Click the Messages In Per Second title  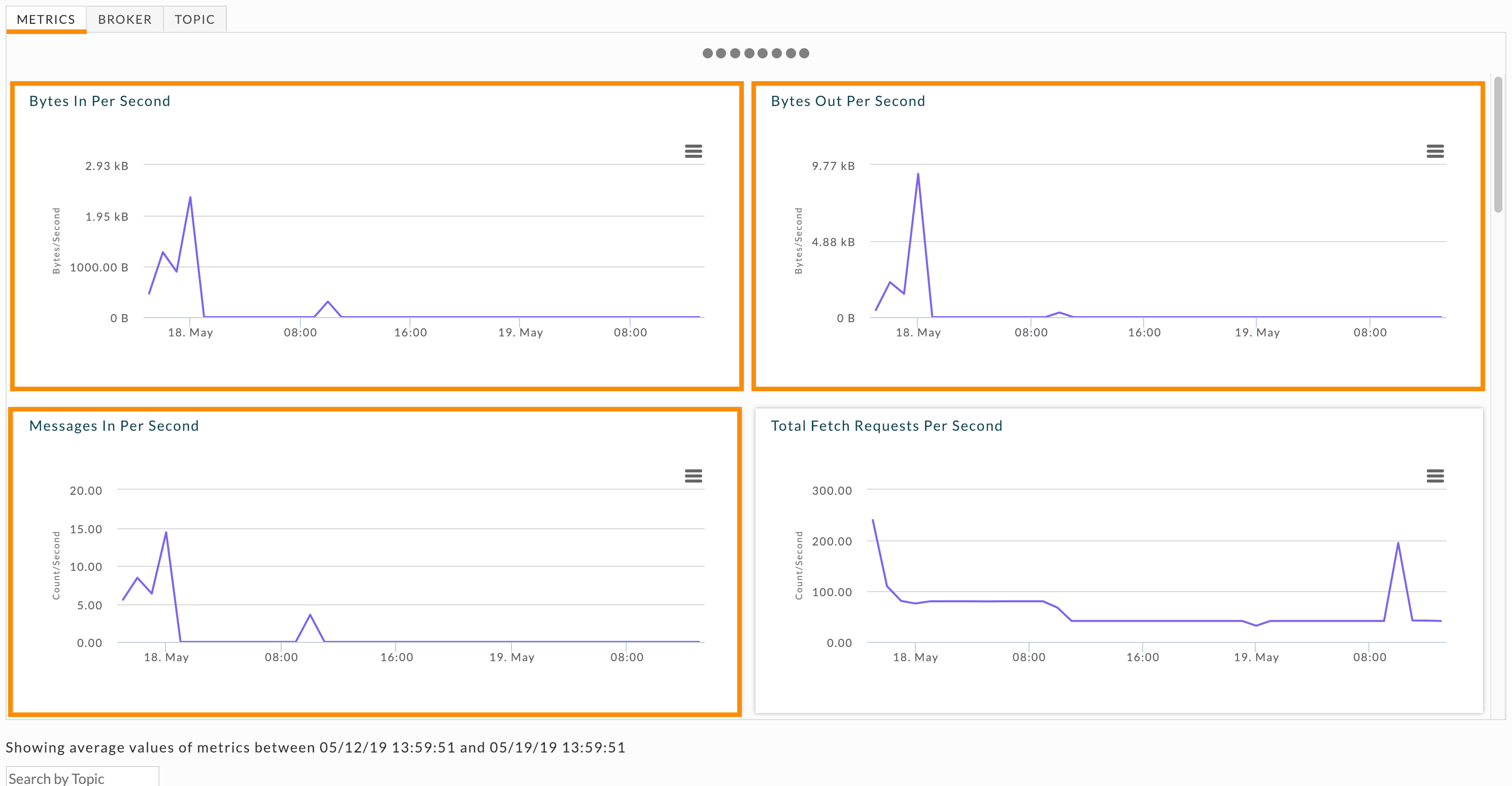114,426
